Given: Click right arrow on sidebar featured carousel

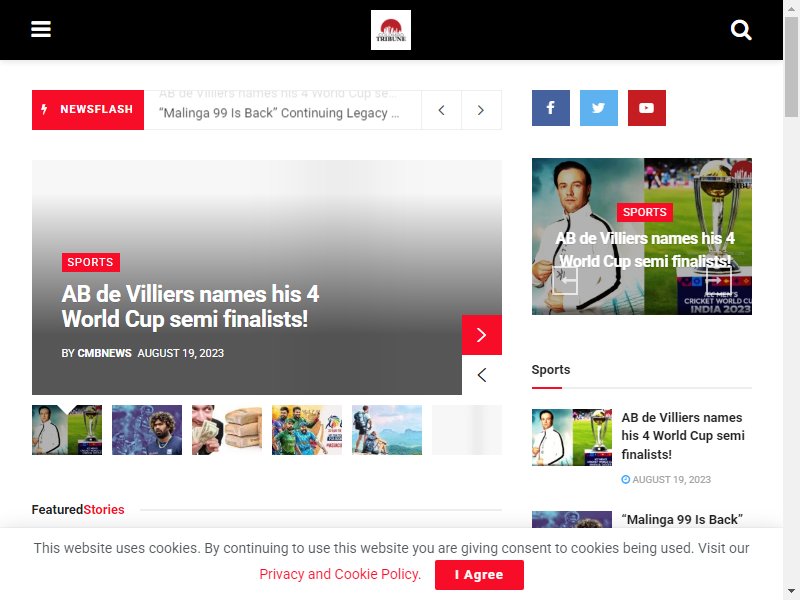Looking at the screenshot, I should [719, 280].
